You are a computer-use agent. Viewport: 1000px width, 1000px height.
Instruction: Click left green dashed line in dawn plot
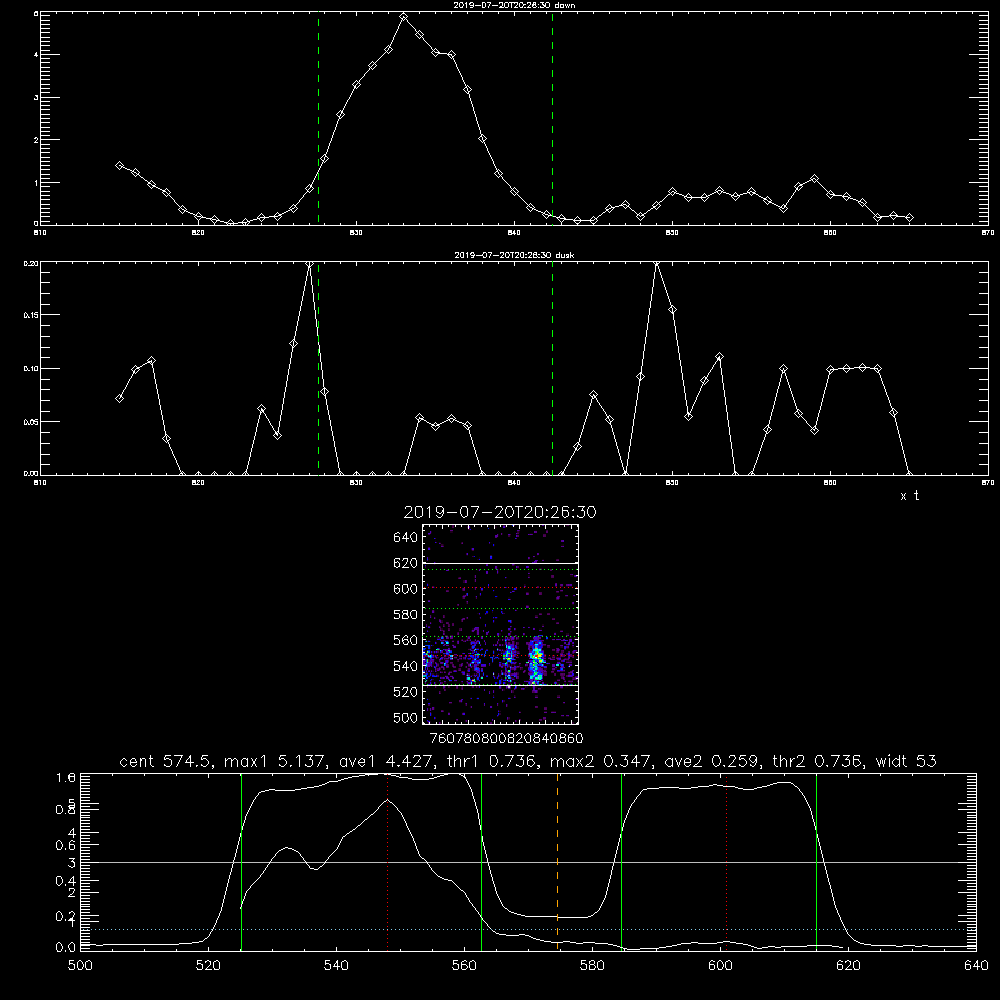click(x=318, y=118)
